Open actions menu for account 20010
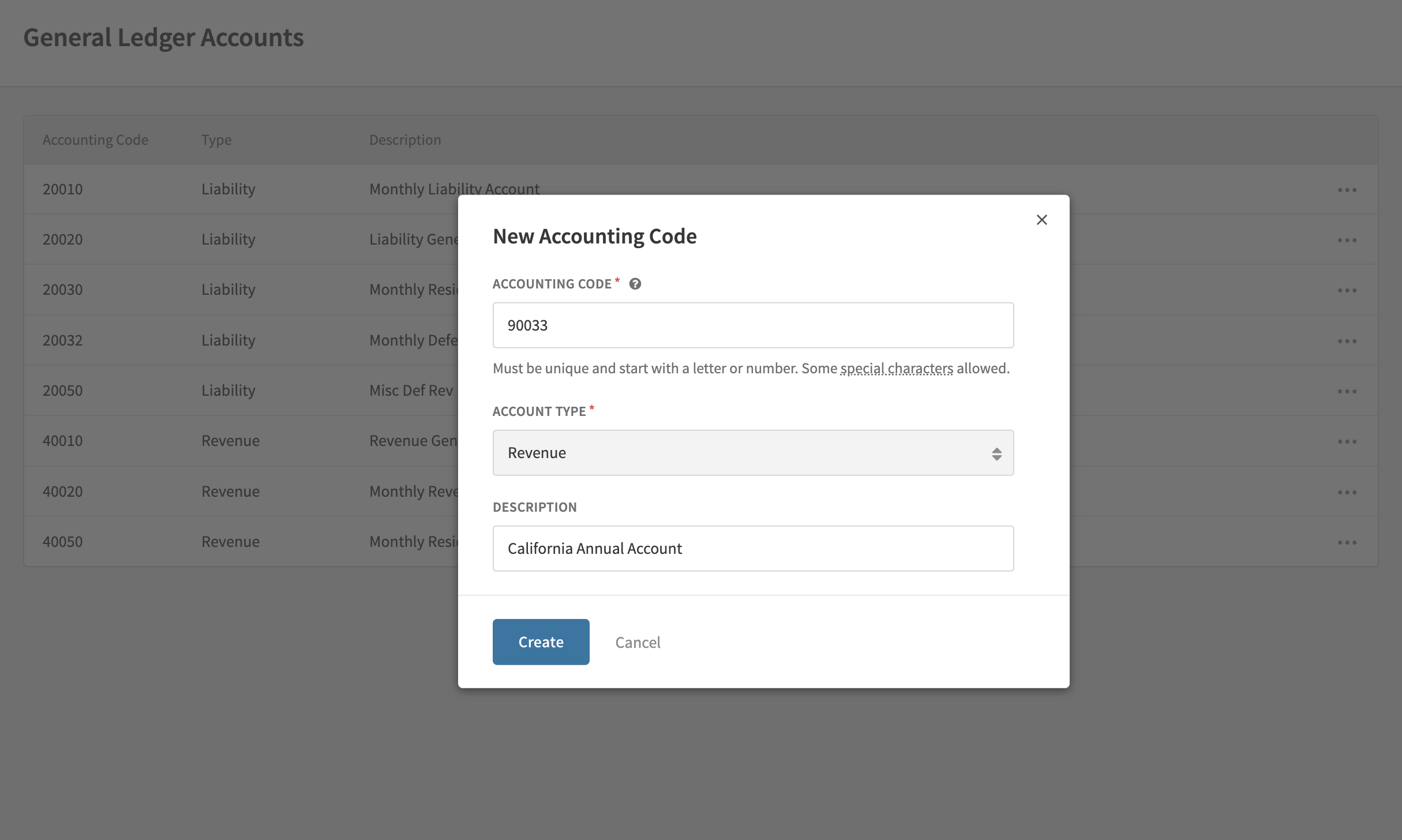The image size is (1402, 840). point(1347,190)
